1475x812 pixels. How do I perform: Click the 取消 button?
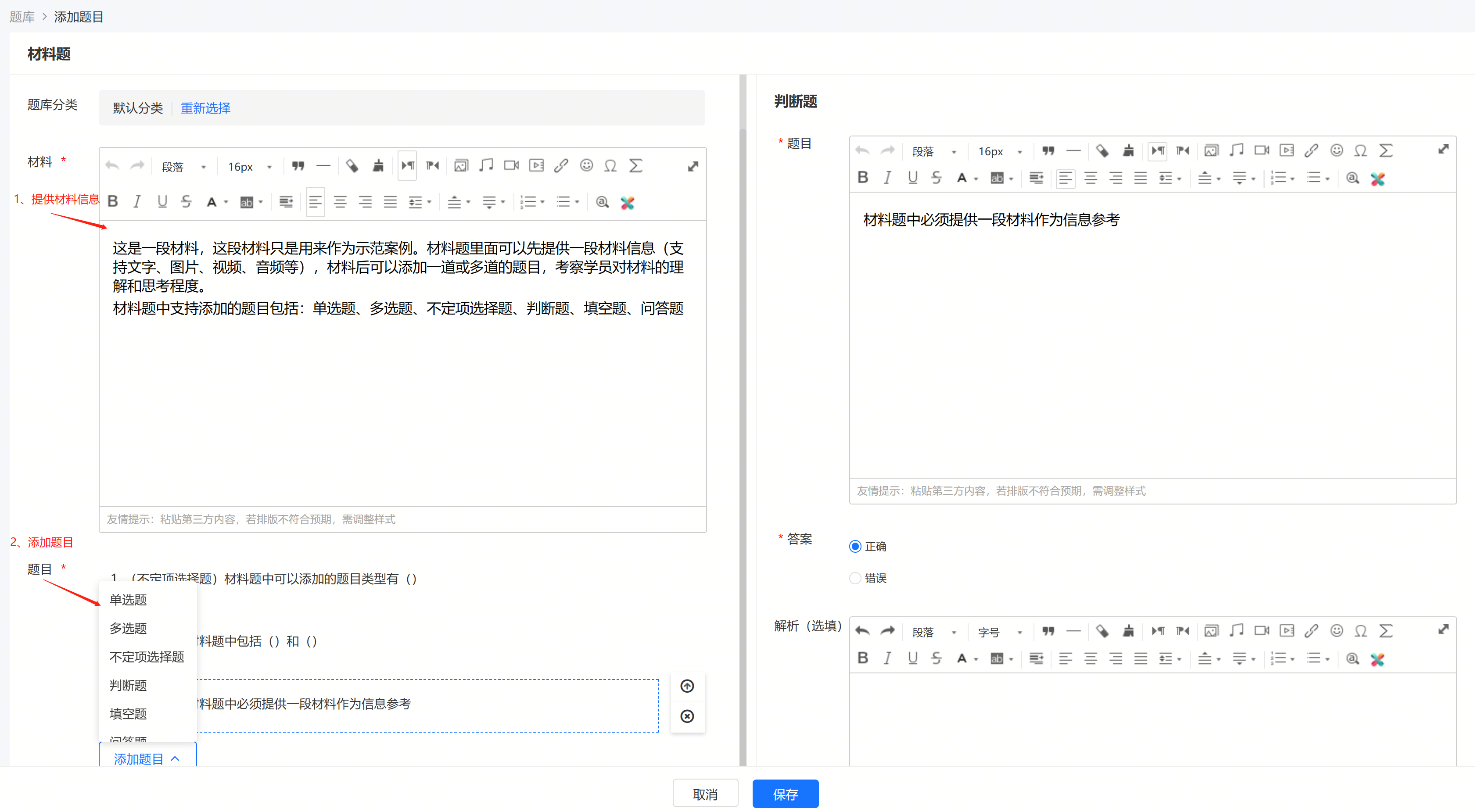[705, 794]
